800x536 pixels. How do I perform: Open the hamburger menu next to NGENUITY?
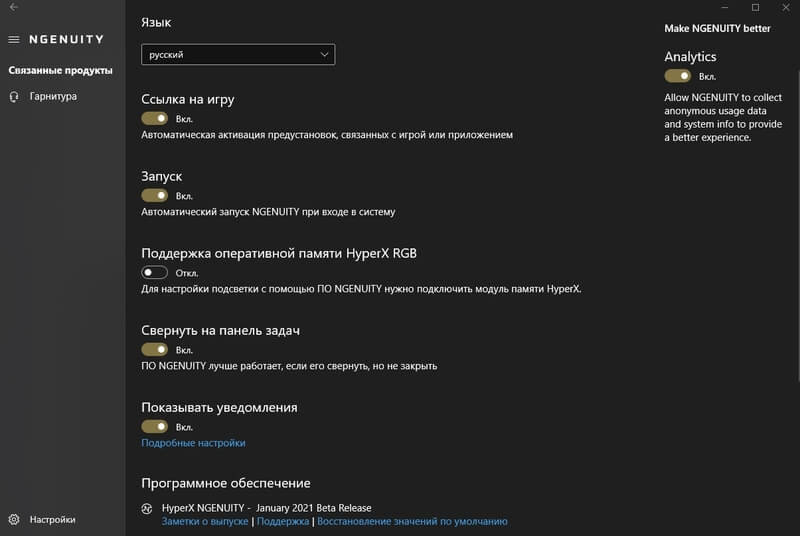14,39
